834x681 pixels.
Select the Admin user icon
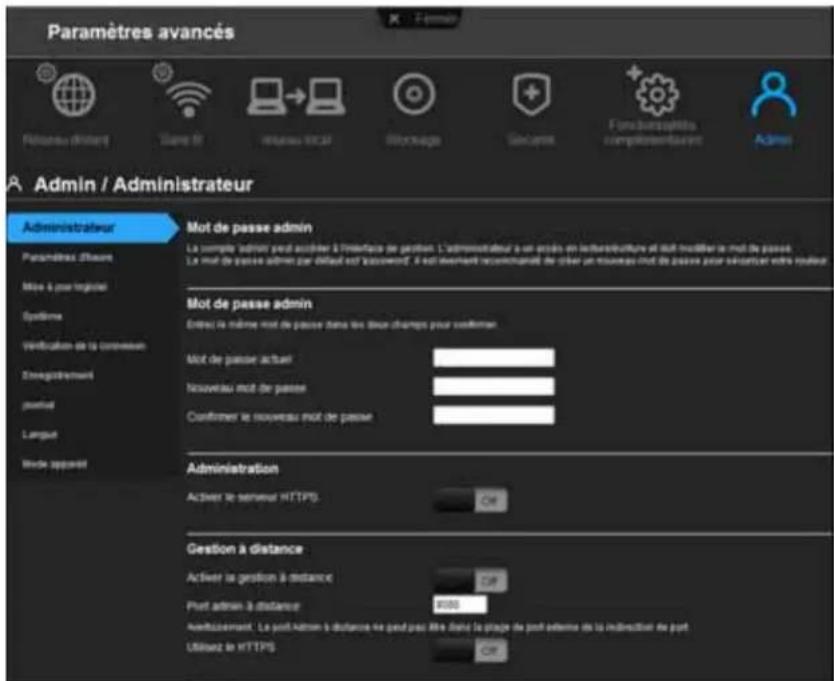[x=773, y=95]
